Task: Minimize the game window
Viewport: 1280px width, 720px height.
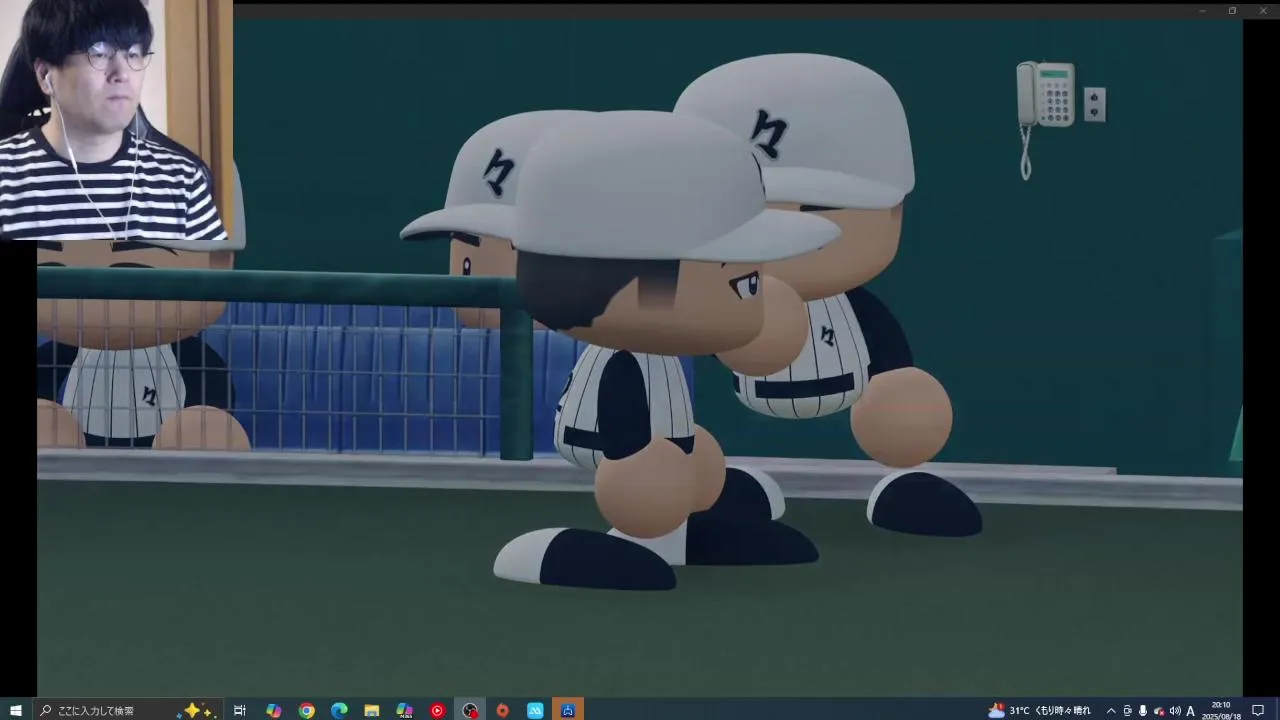Action: click(1202, 10)
